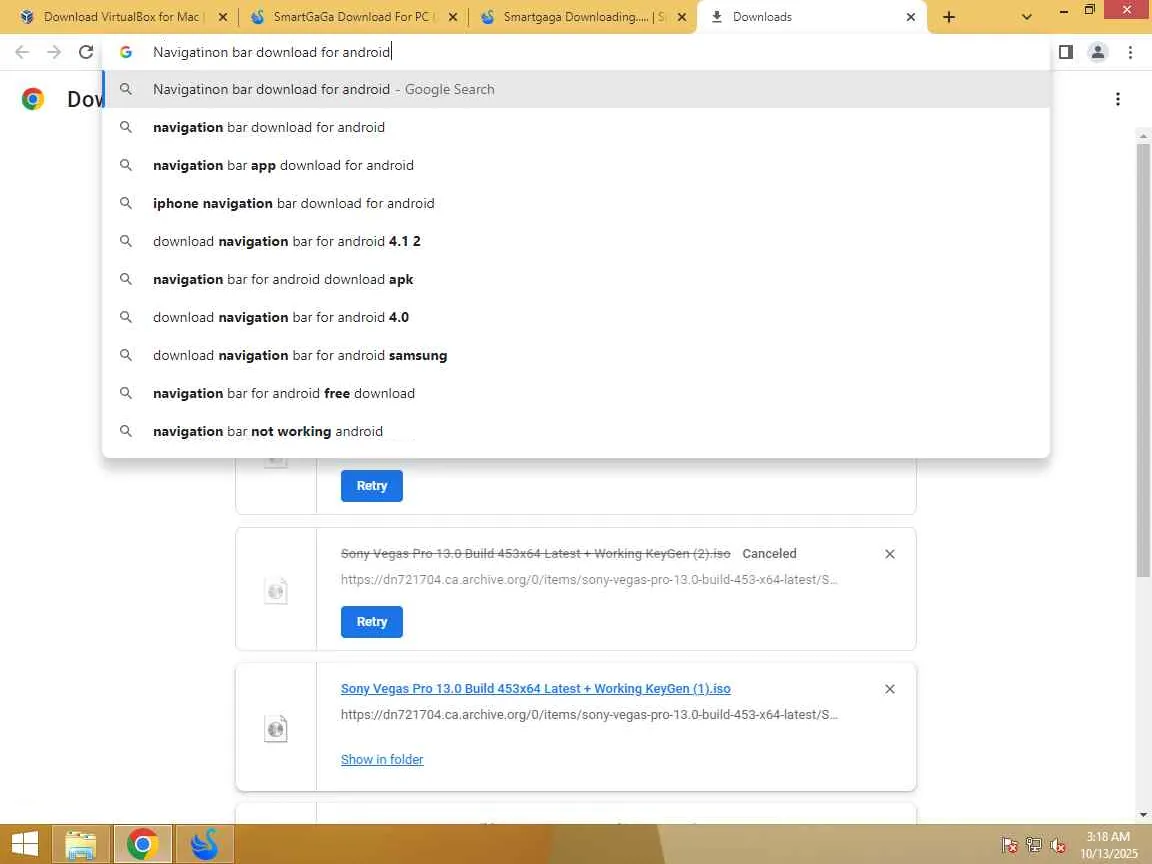Screen dimensions: 1152x864
Task: Close the Downloads tab
Action: coord(910,17)
